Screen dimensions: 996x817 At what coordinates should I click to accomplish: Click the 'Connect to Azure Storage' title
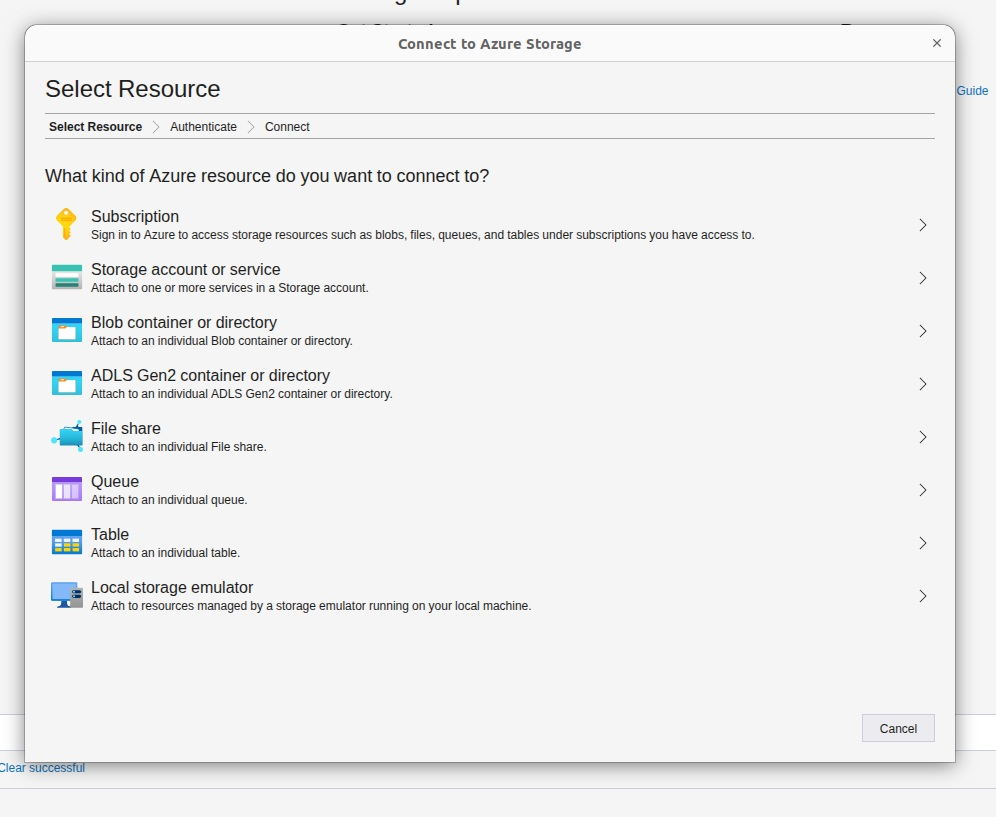tap(490, 44)
